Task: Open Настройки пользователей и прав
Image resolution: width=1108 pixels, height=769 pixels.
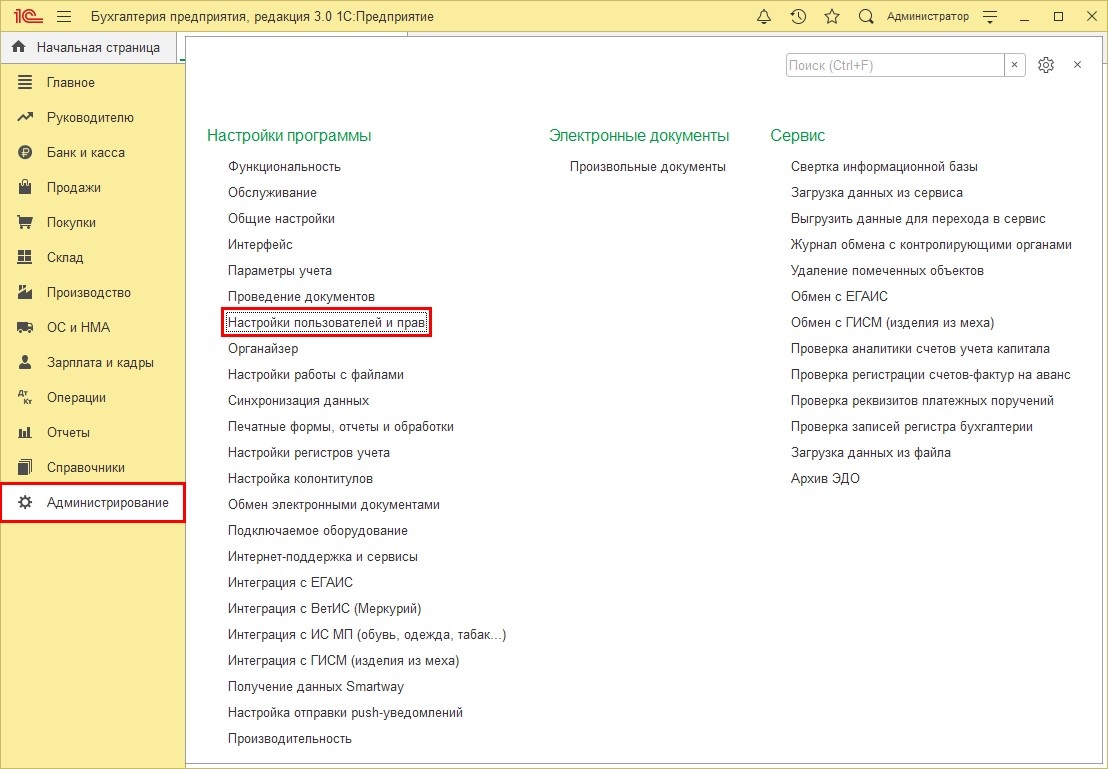Action: tap(326, 322)
